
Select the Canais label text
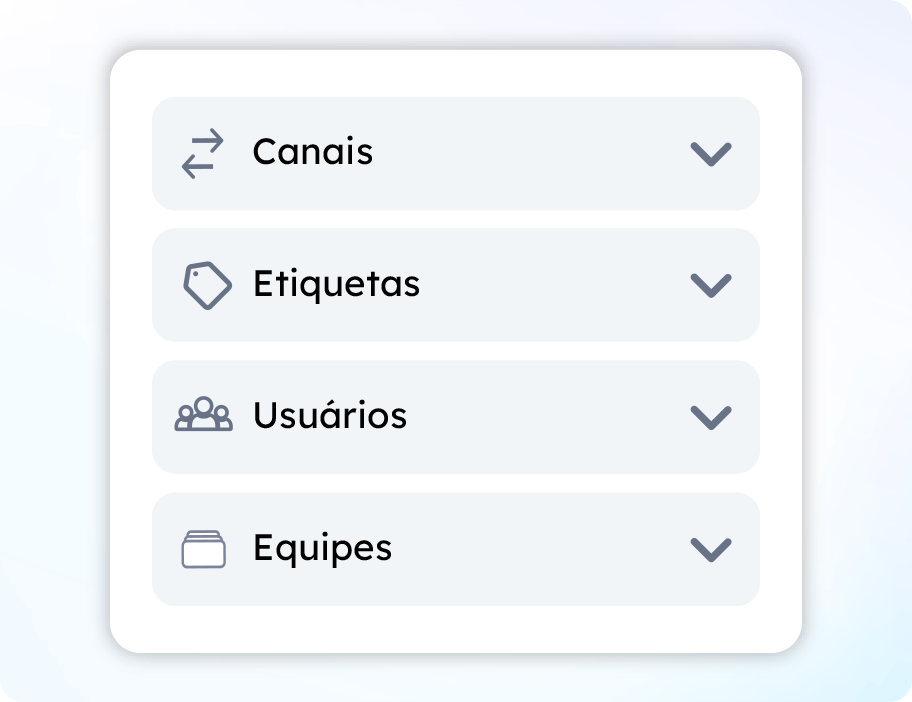(312, 152)
